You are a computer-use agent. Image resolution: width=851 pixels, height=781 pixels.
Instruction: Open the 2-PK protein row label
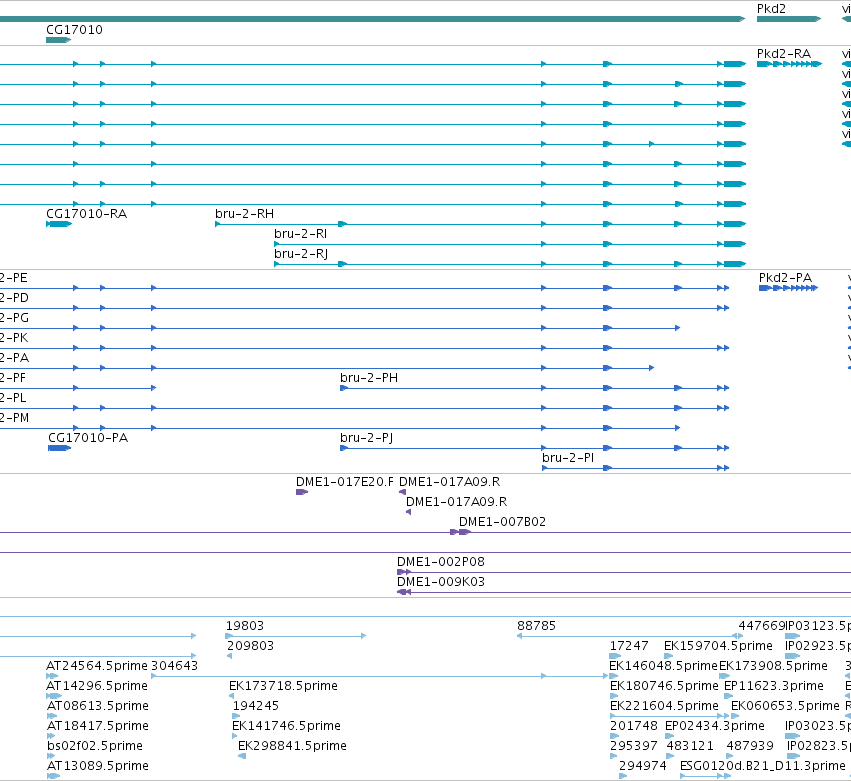14,338
